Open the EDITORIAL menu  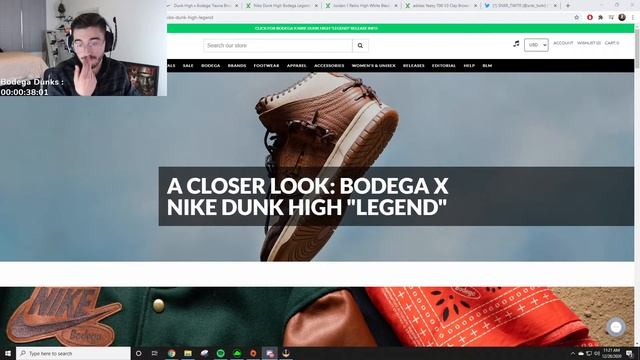[444, 66]
